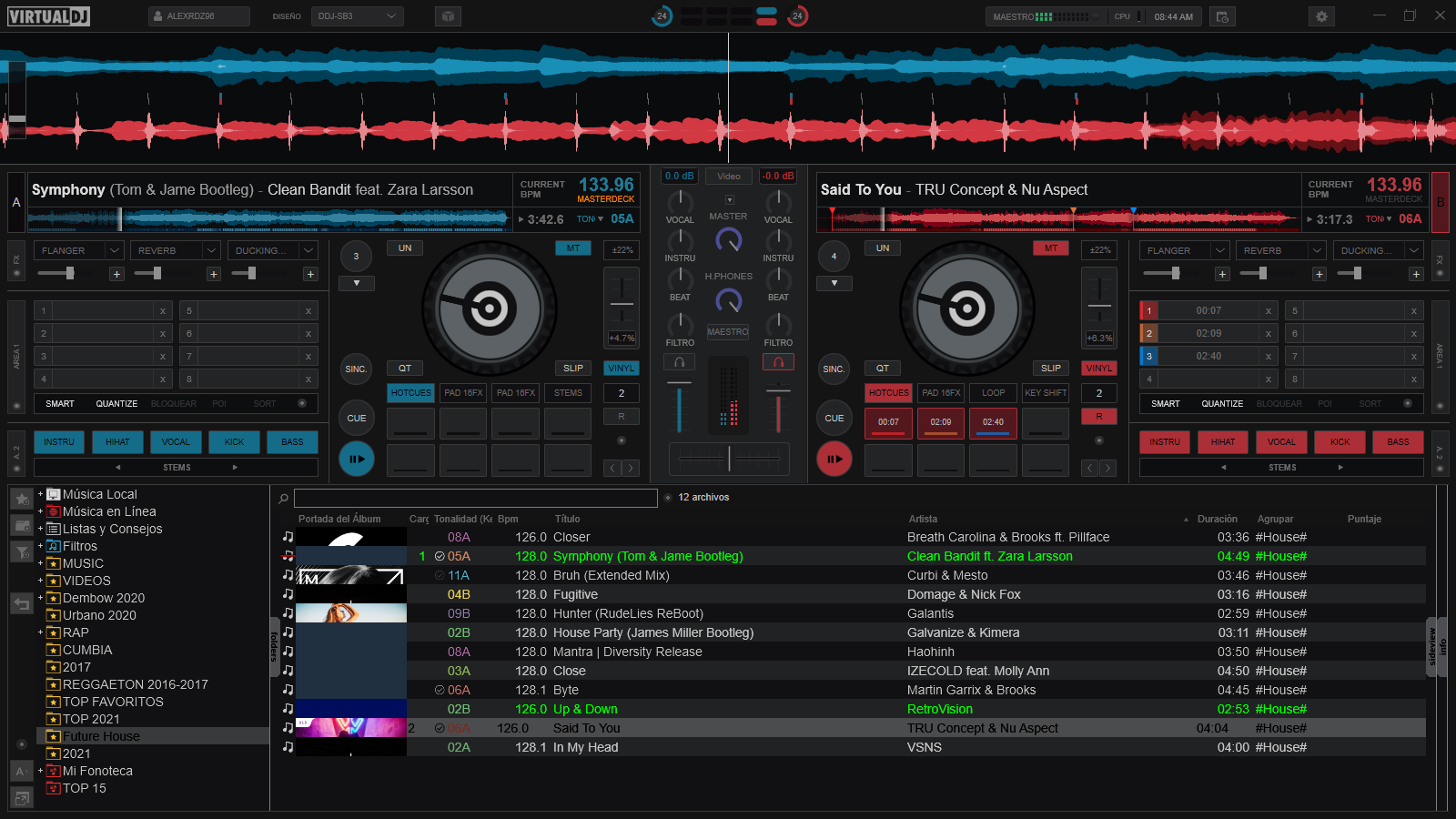This screenshot has height=819, width=1456.
Task: Open the Video tab in mixer
Action: tap(729, 177)
